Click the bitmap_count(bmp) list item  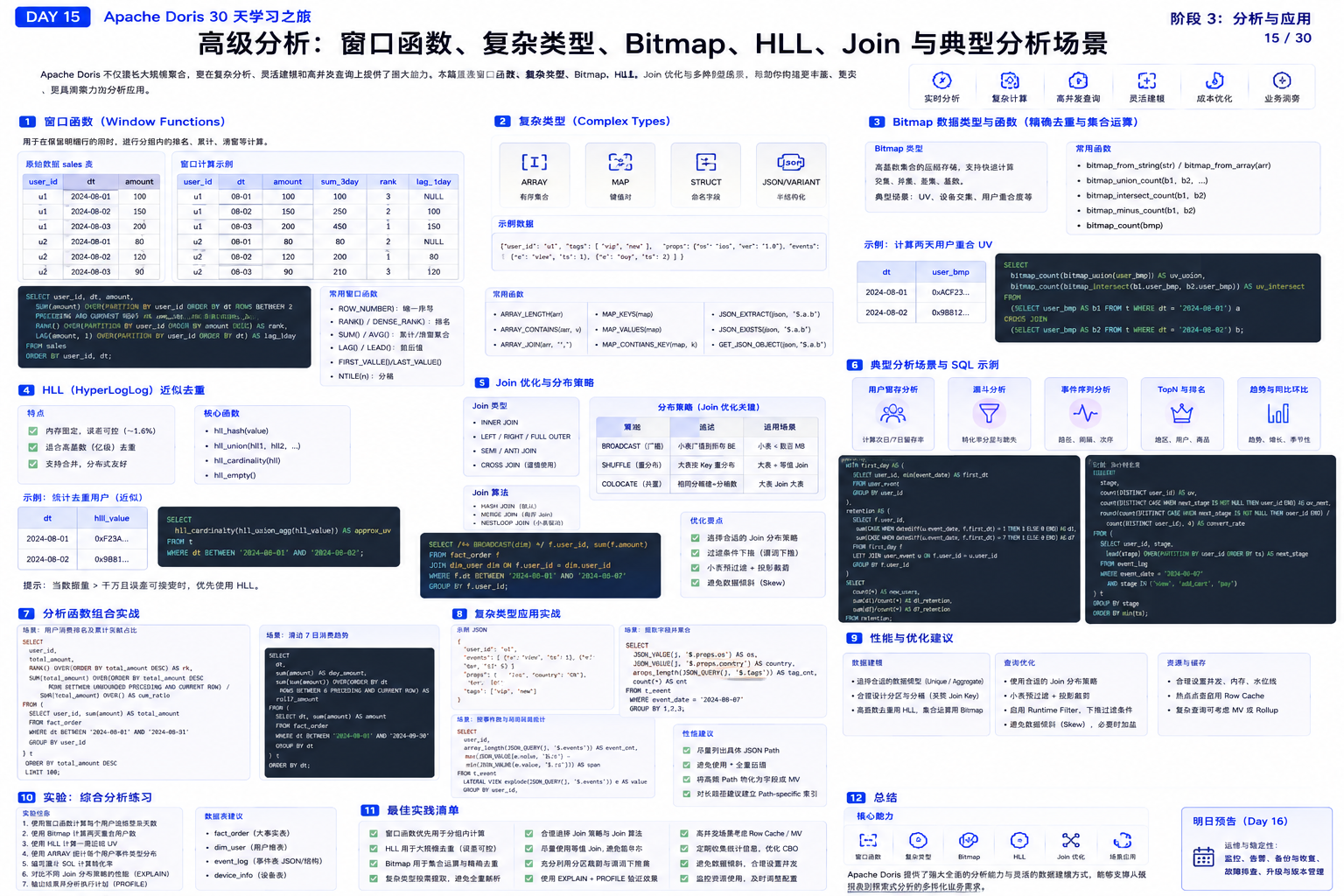coord(1124,226)
